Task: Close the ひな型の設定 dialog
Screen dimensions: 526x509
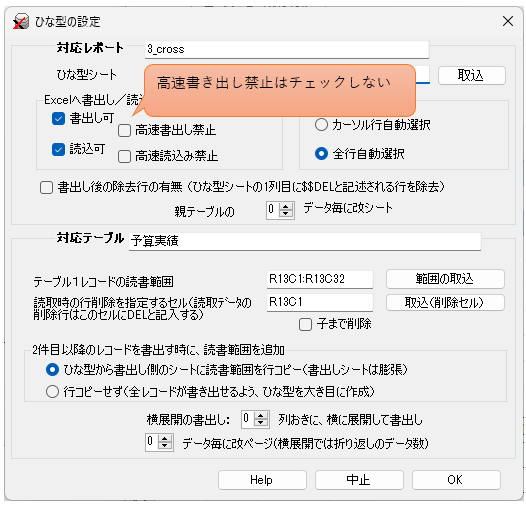Action: click(x=508, y=21)
